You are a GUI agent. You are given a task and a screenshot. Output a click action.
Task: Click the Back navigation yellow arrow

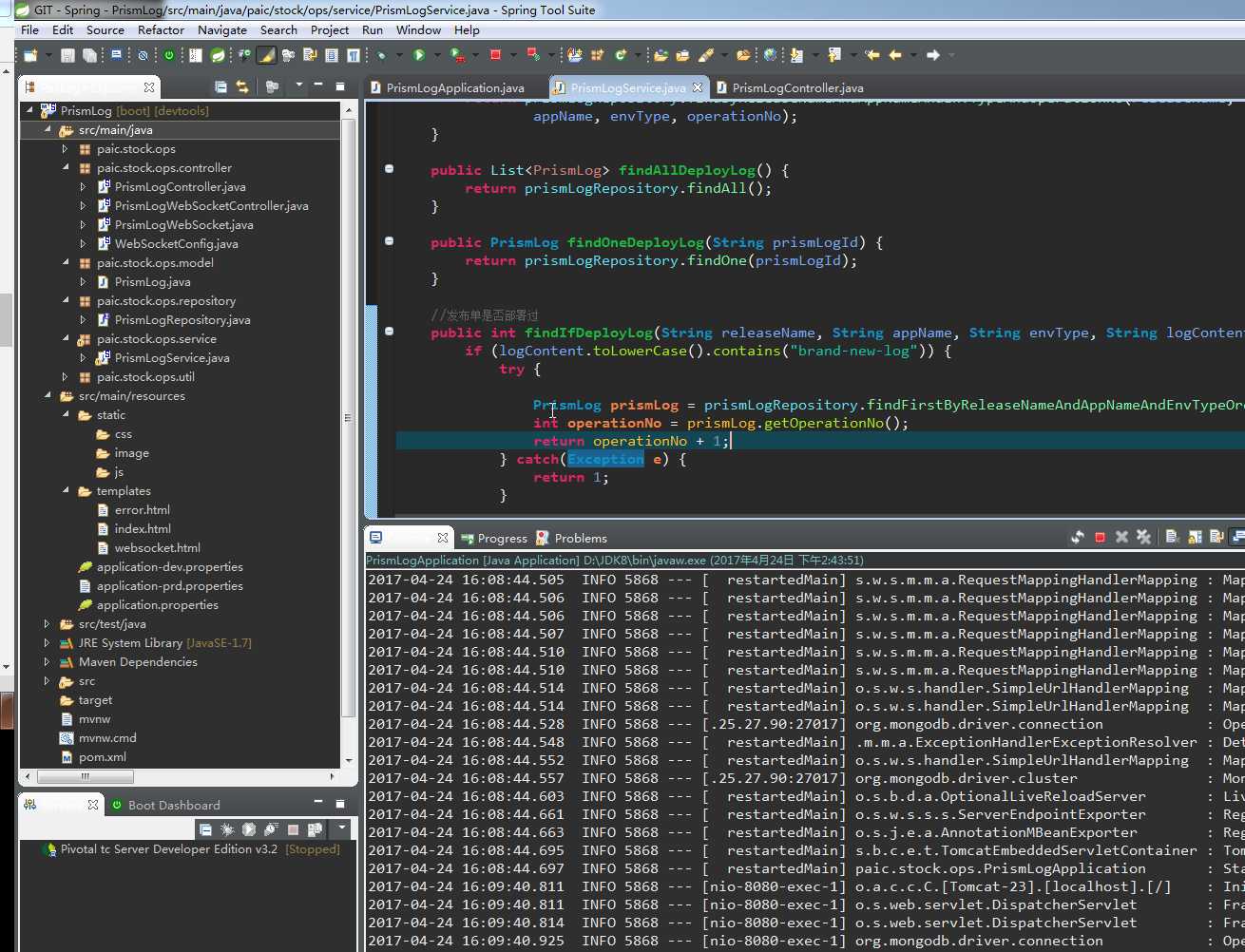pos(895,55)
